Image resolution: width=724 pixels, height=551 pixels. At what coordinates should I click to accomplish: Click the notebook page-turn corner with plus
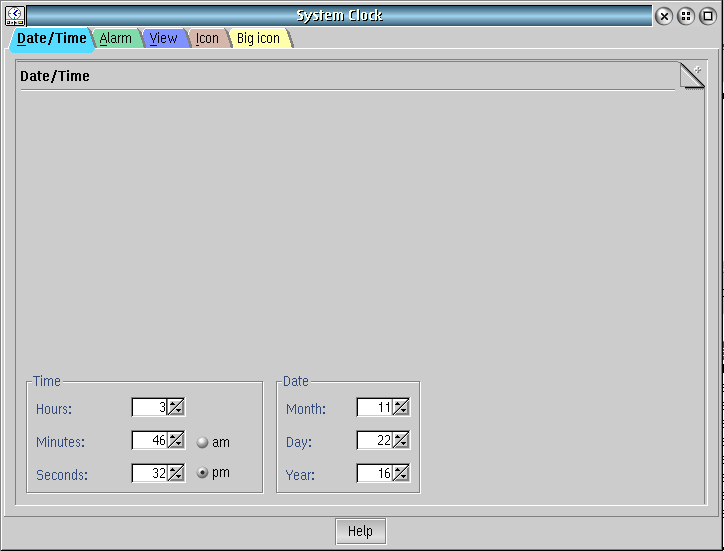(x=692, y=76)
